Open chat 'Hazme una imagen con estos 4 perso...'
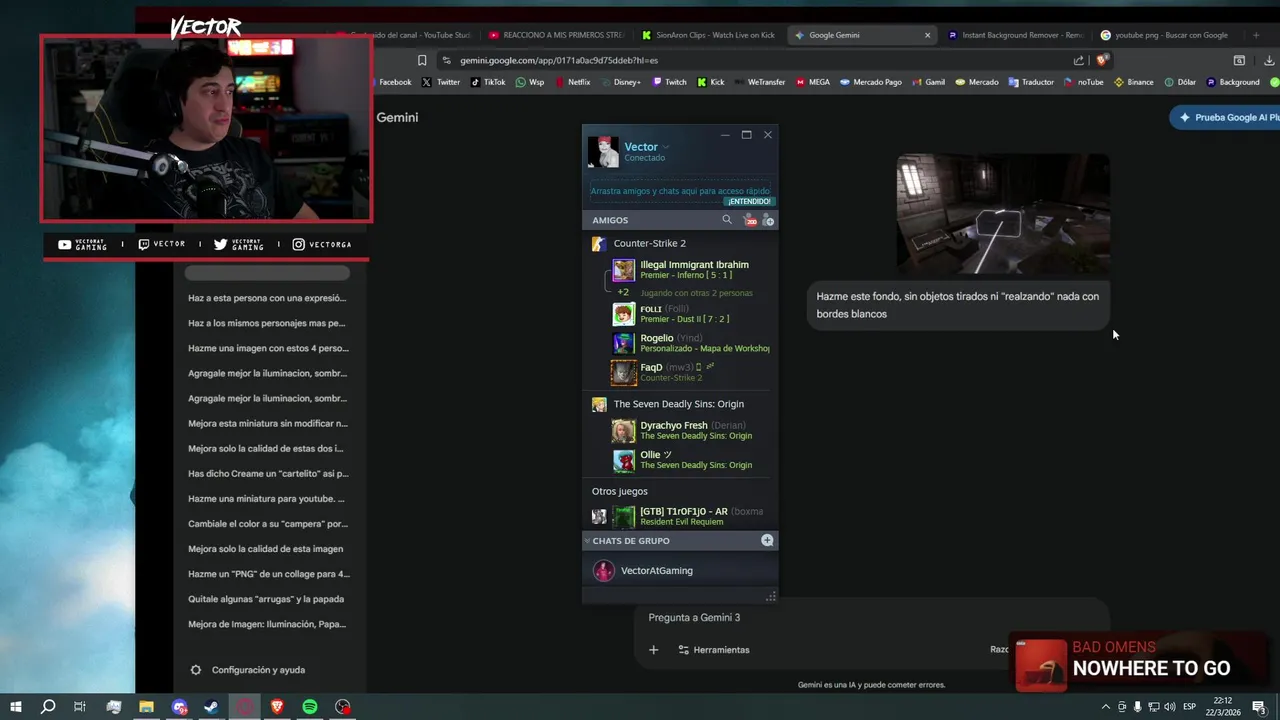 click(x=267, y=348)
